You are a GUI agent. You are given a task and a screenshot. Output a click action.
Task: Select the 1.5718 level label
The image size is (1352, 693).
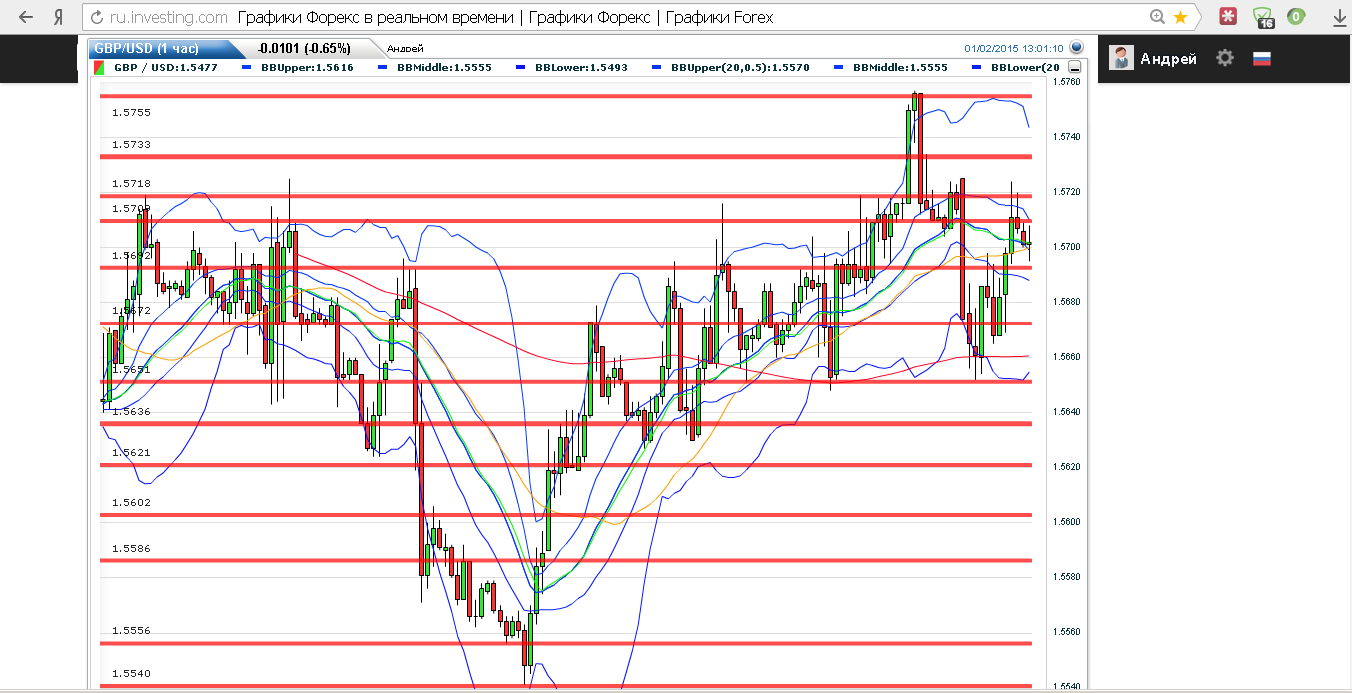tap(131, 183)
